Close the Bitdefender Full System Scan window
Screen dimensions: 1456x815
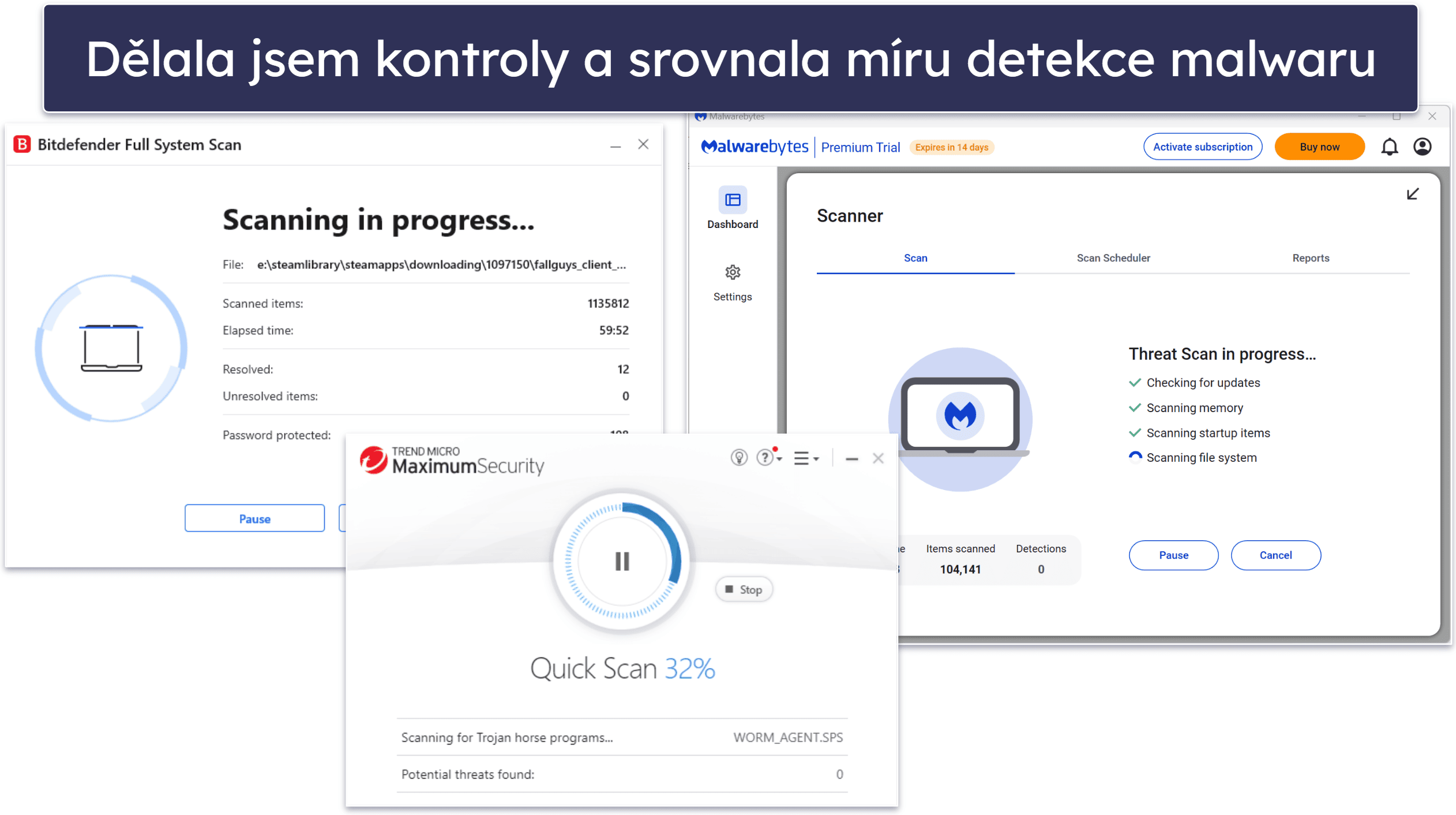643,144
